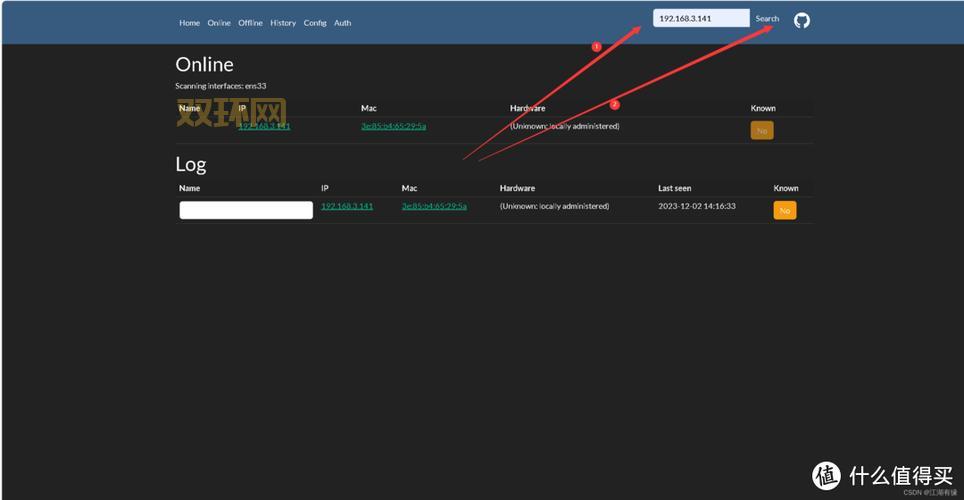Image resolution: width=964 pixels, height=500 pixels.
Task: Click the Log section heading
Action: (191, 164)
